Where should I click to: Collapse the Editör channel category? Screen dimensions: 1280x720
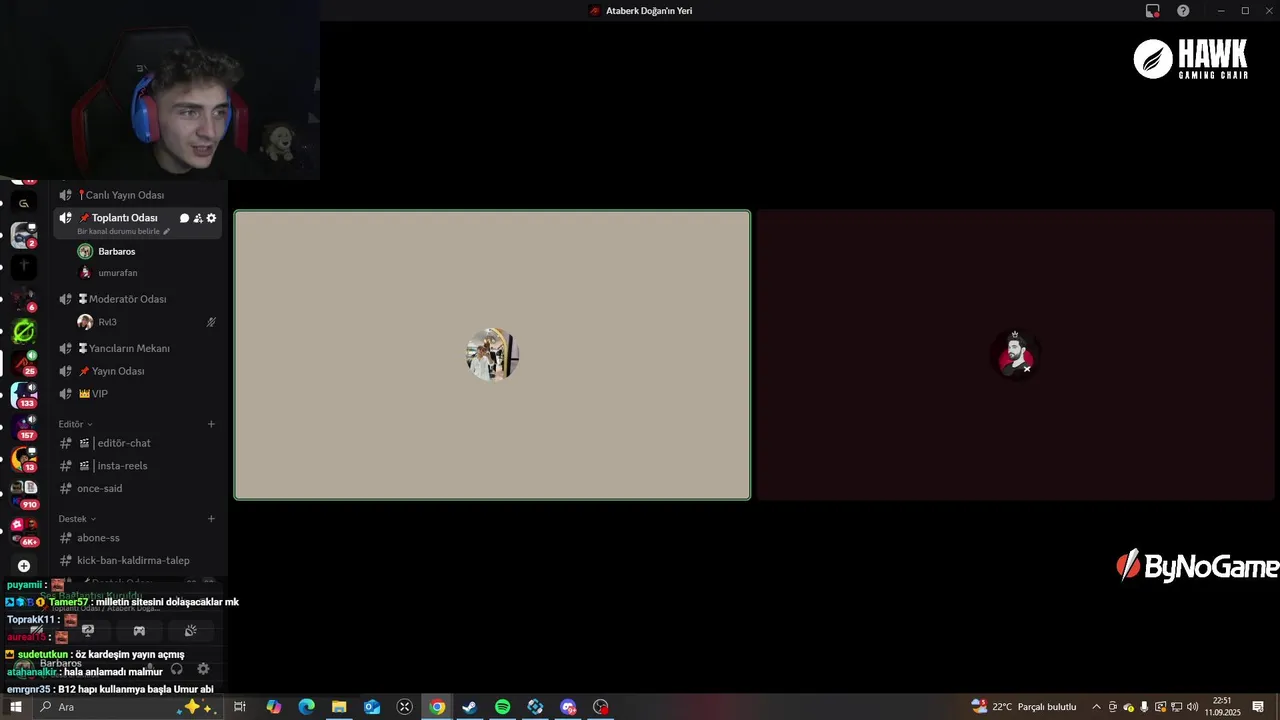click(x=75, y=424)
